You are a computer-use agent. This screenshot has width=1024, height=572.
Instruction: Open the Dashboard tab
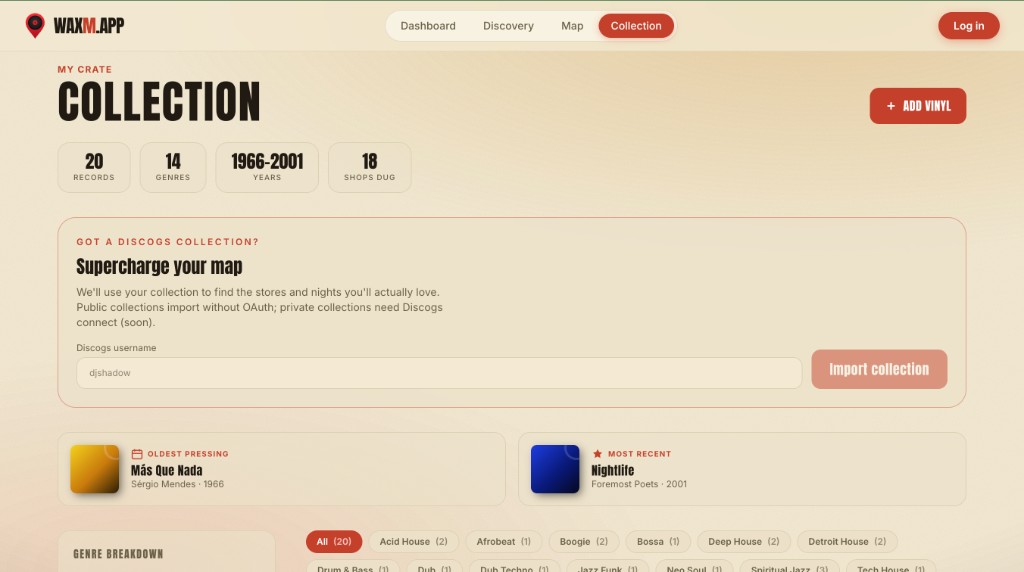[x=428, y=26]
